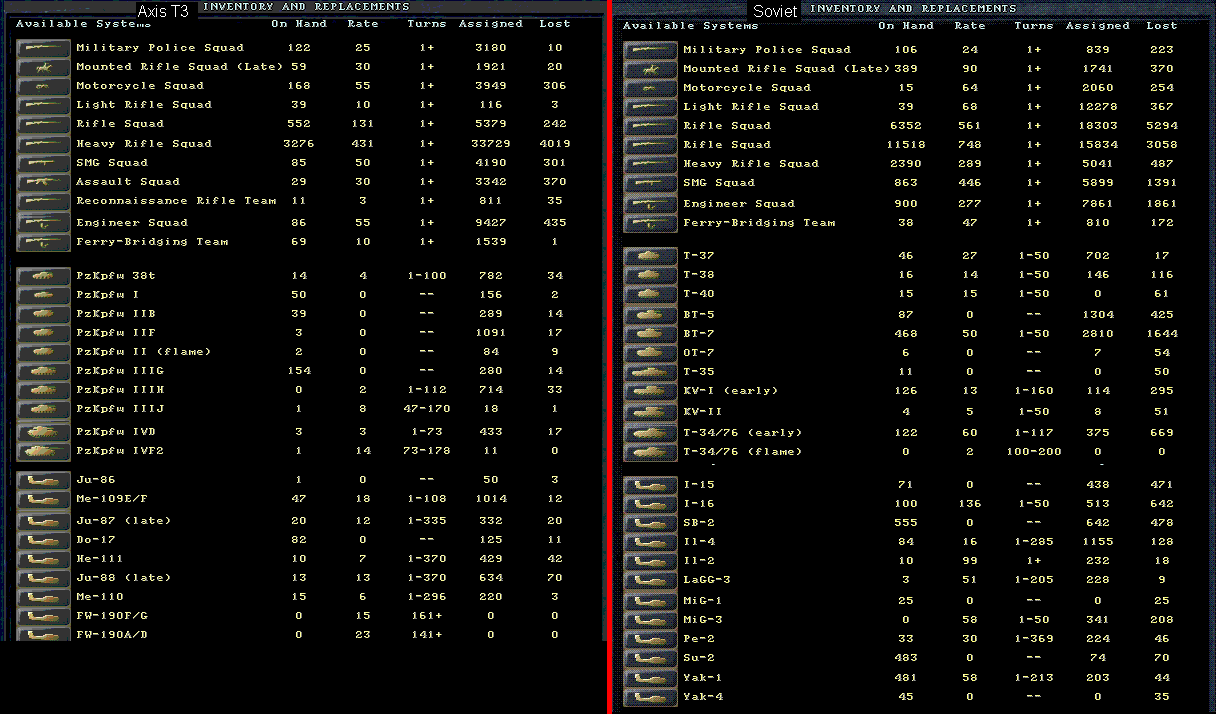Click the MiG-3 aircraft icon

coord(651,620)
